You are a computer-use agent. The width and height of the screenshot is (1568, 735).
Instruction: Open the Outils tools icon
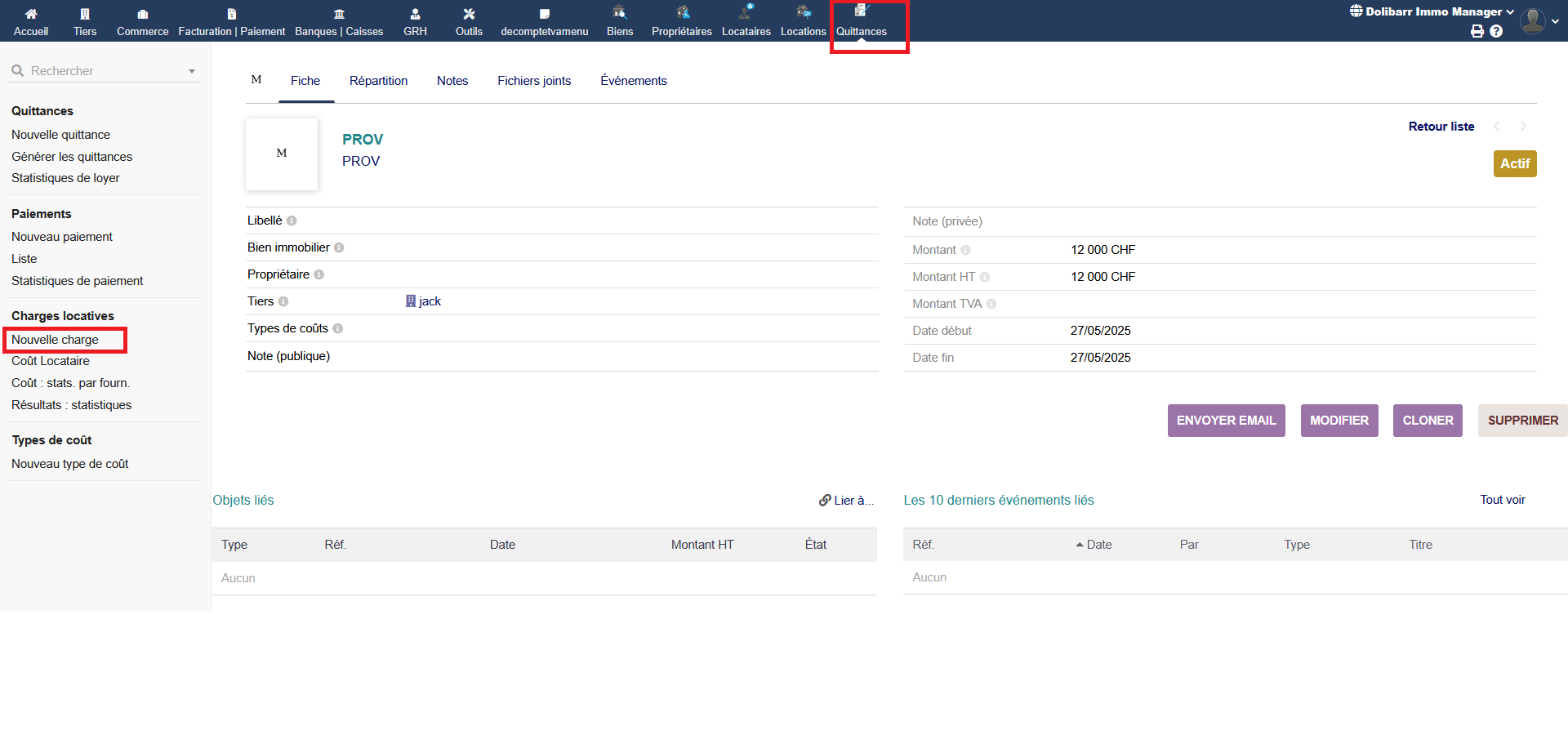point(469,14)
